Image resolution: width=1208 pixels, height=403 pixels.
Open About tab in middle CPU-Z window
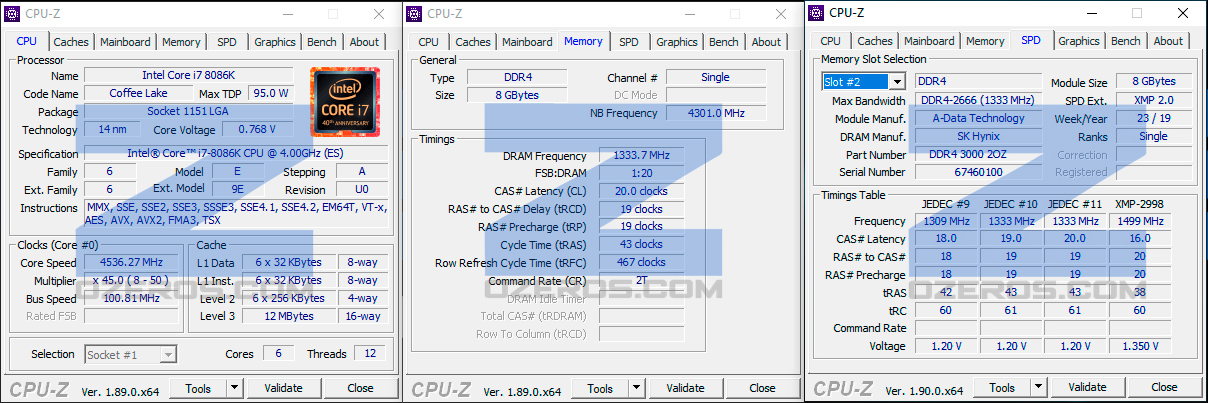[x=767, y=42]
